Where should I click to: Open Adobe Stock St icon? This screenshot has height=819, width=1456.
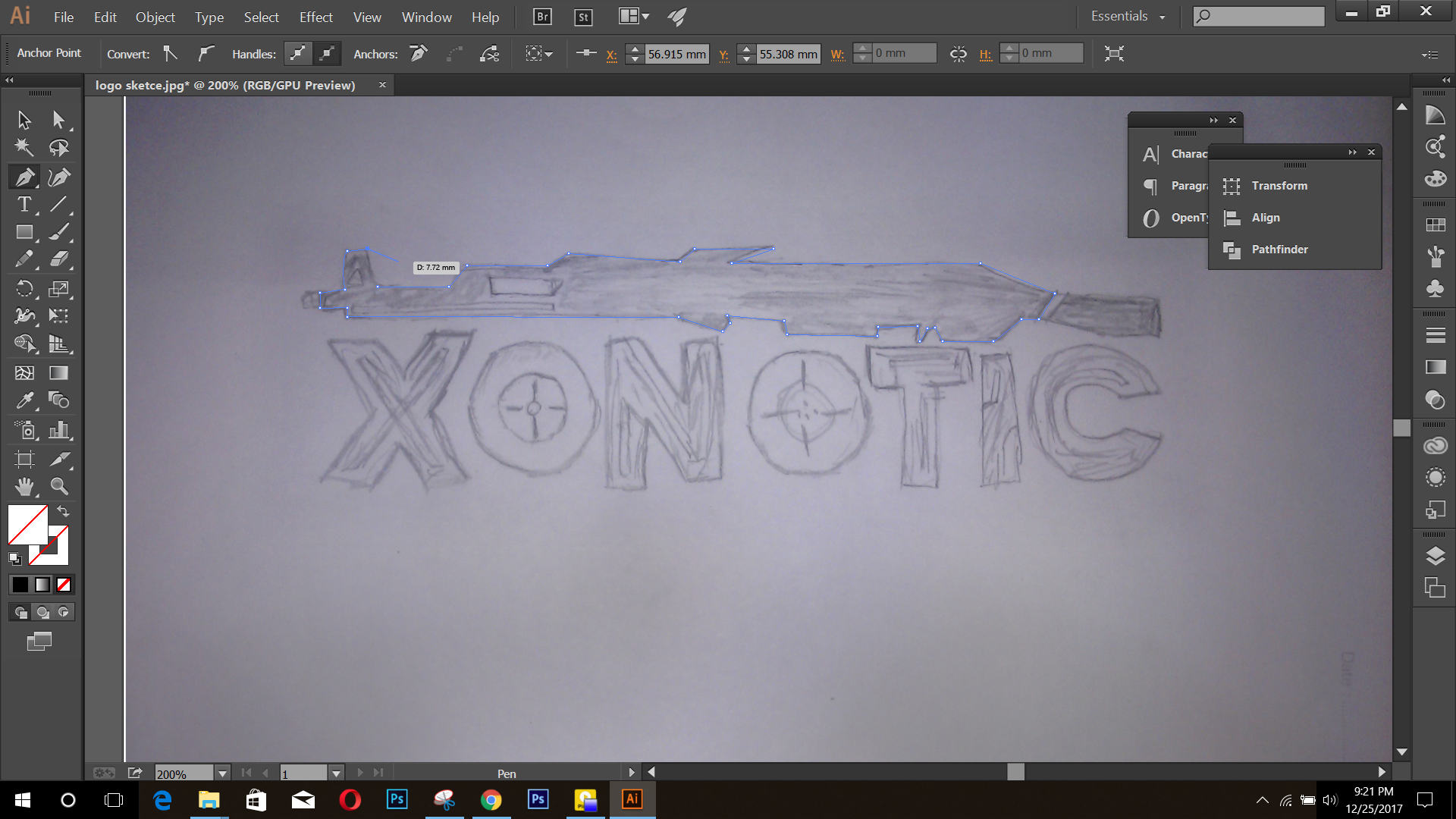pos(583,17)
